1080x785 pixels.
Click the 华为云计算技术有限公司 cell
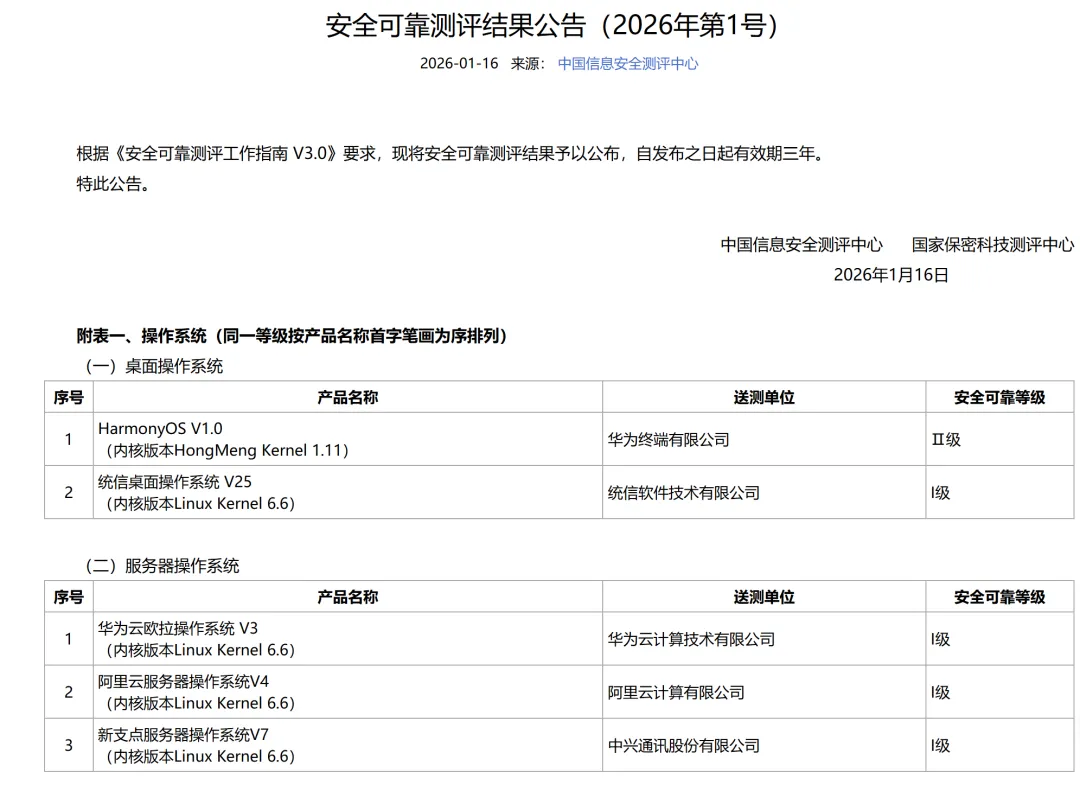point(764,639)
